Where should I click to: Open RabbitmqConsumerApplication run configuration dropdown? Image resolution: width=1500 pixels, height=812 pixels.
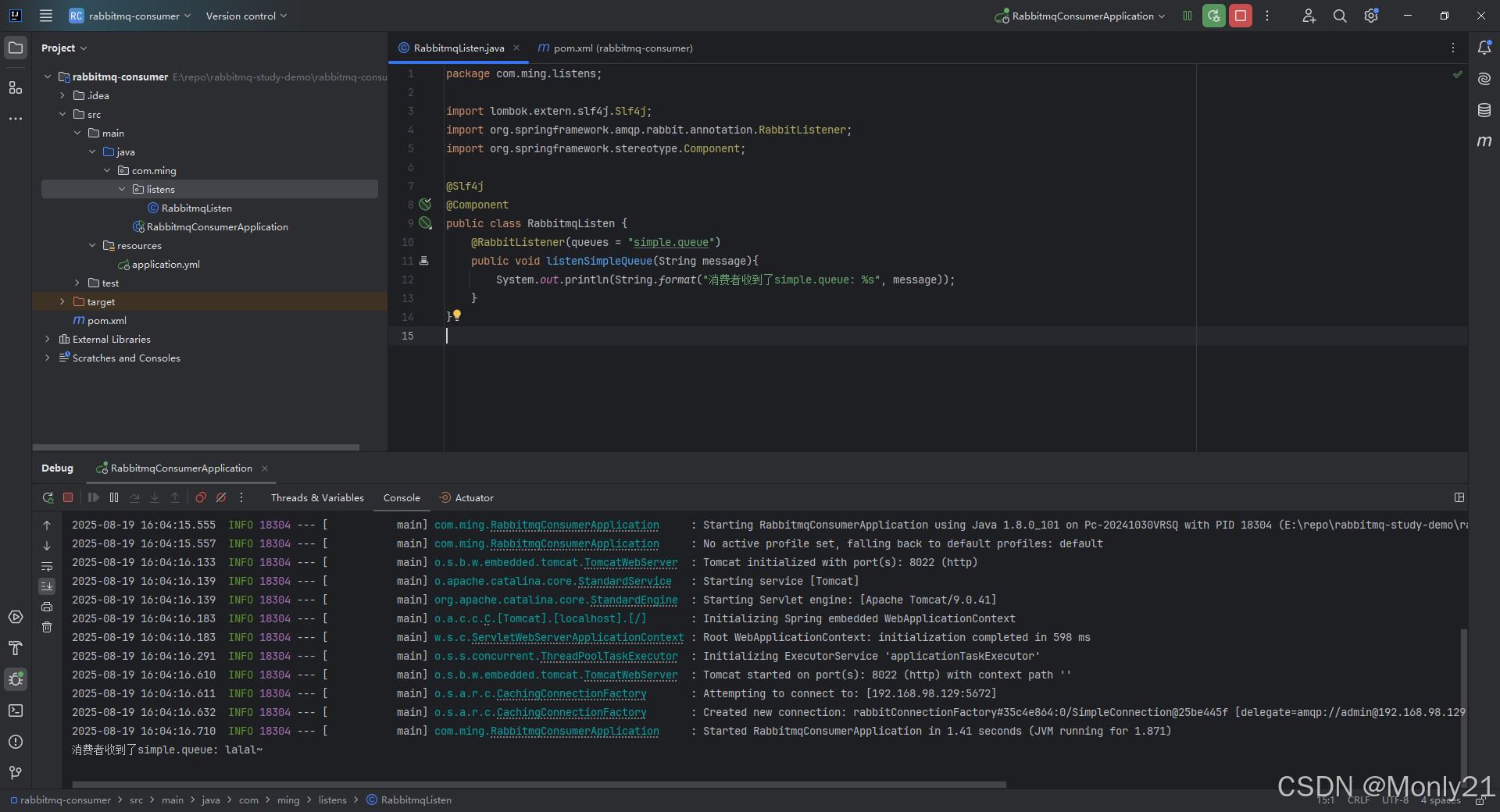[x=1080, y=16]
